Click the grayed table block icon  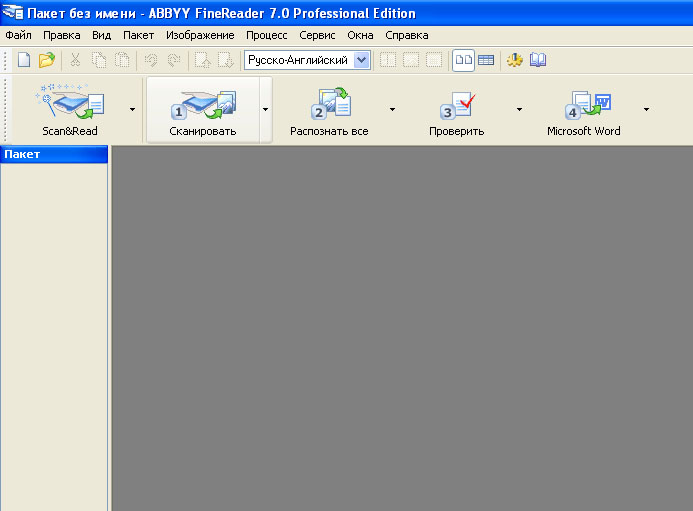click(x=434, y=60)
